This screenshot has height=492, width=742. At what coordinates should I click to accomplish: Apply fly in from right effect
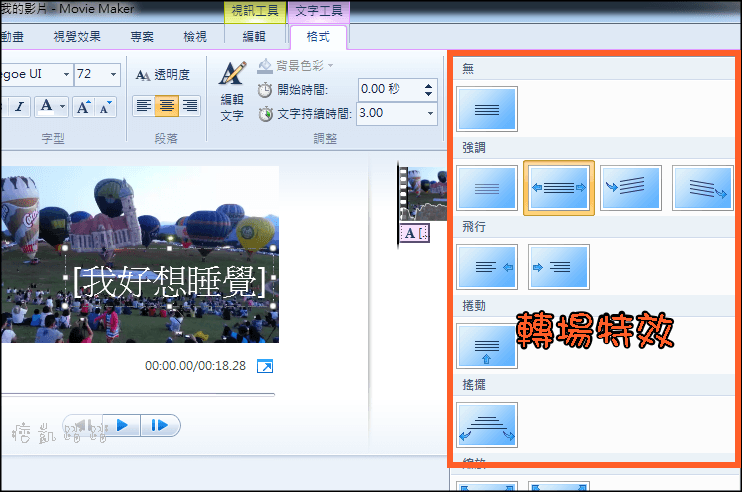[487, 267]
